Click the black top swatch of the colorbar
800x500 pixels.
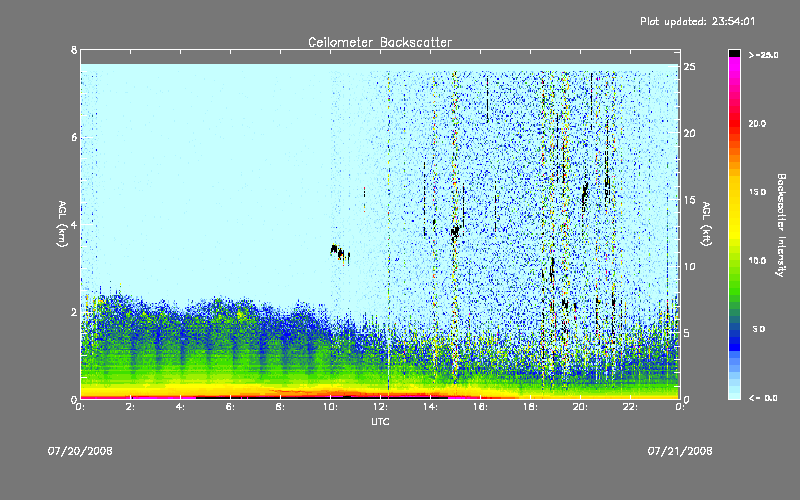tap(734, 53)
